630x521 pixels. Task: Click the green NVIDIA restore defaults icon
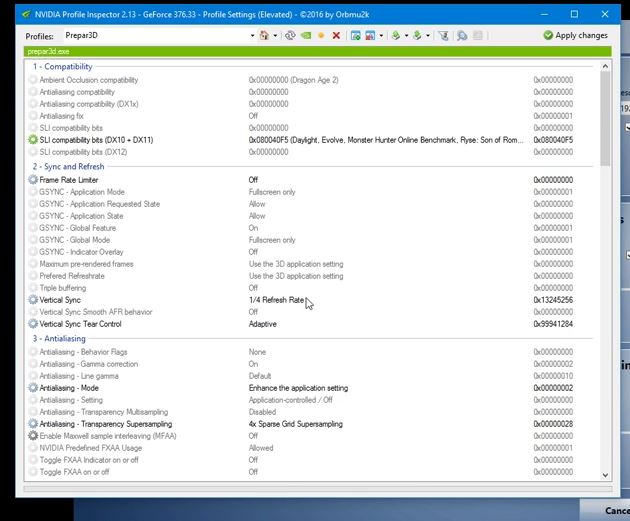coord(306,35)
